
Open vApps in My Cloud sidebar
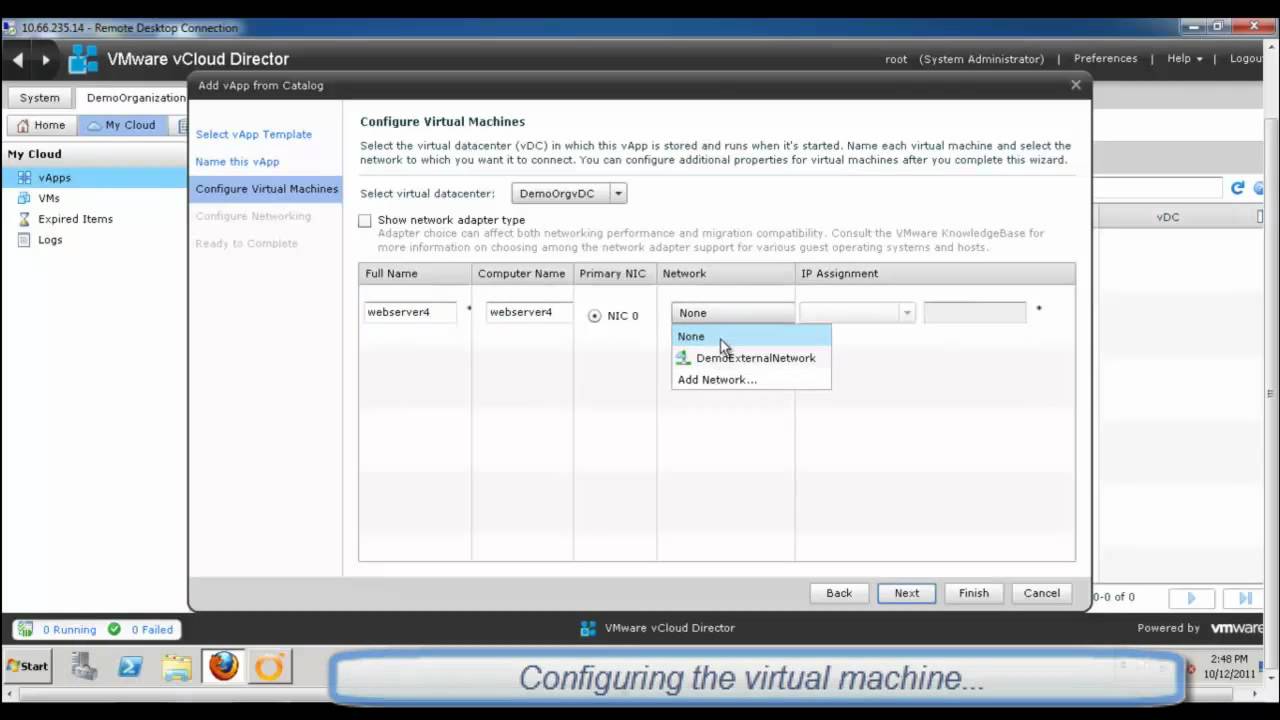[x=95, y=177]
